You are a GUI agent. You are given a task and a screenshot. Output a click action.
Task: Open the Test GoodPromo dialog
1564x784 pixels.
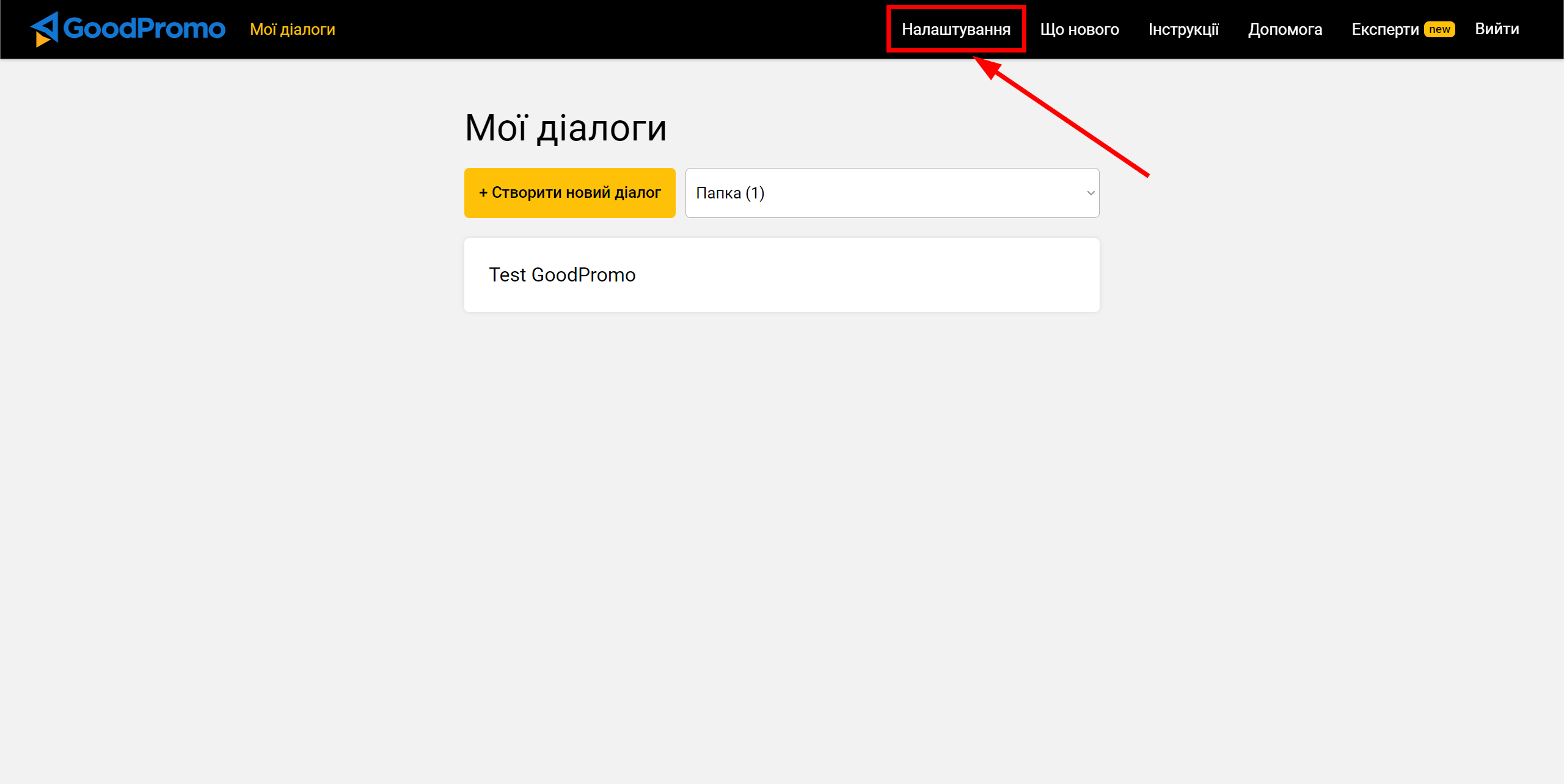coord(781,275)
